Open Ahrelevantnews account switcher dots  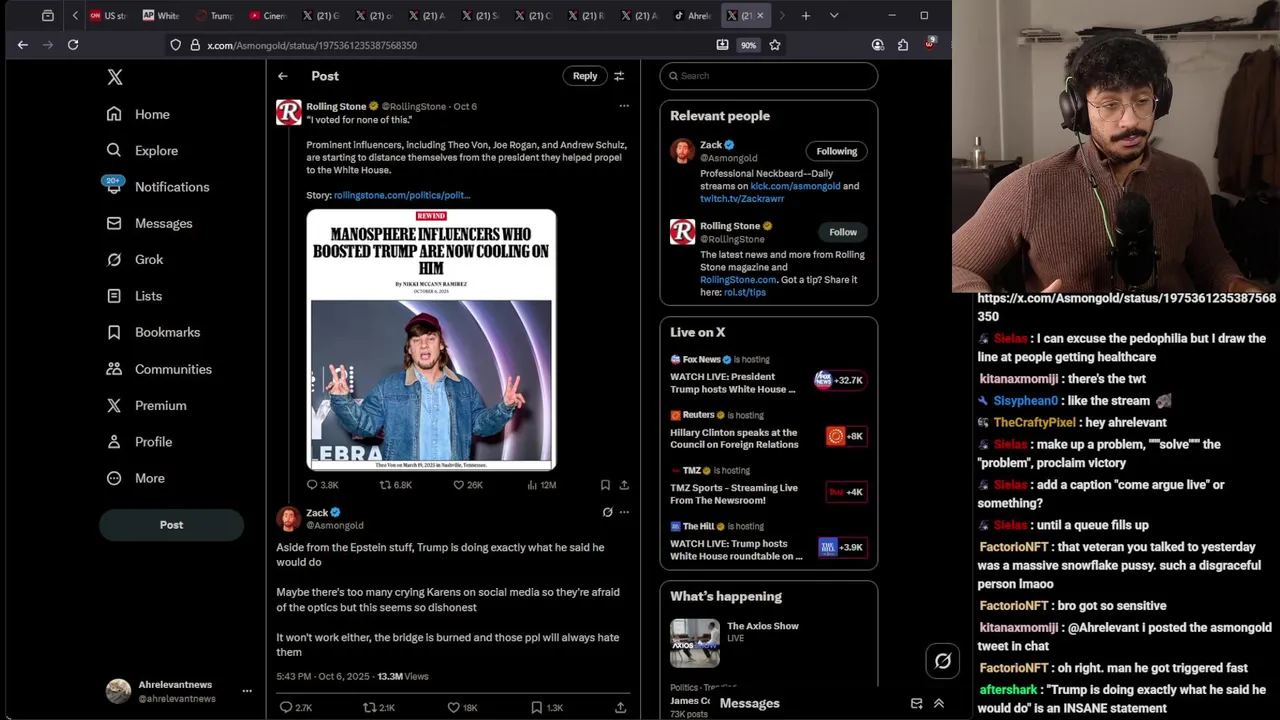247,691
